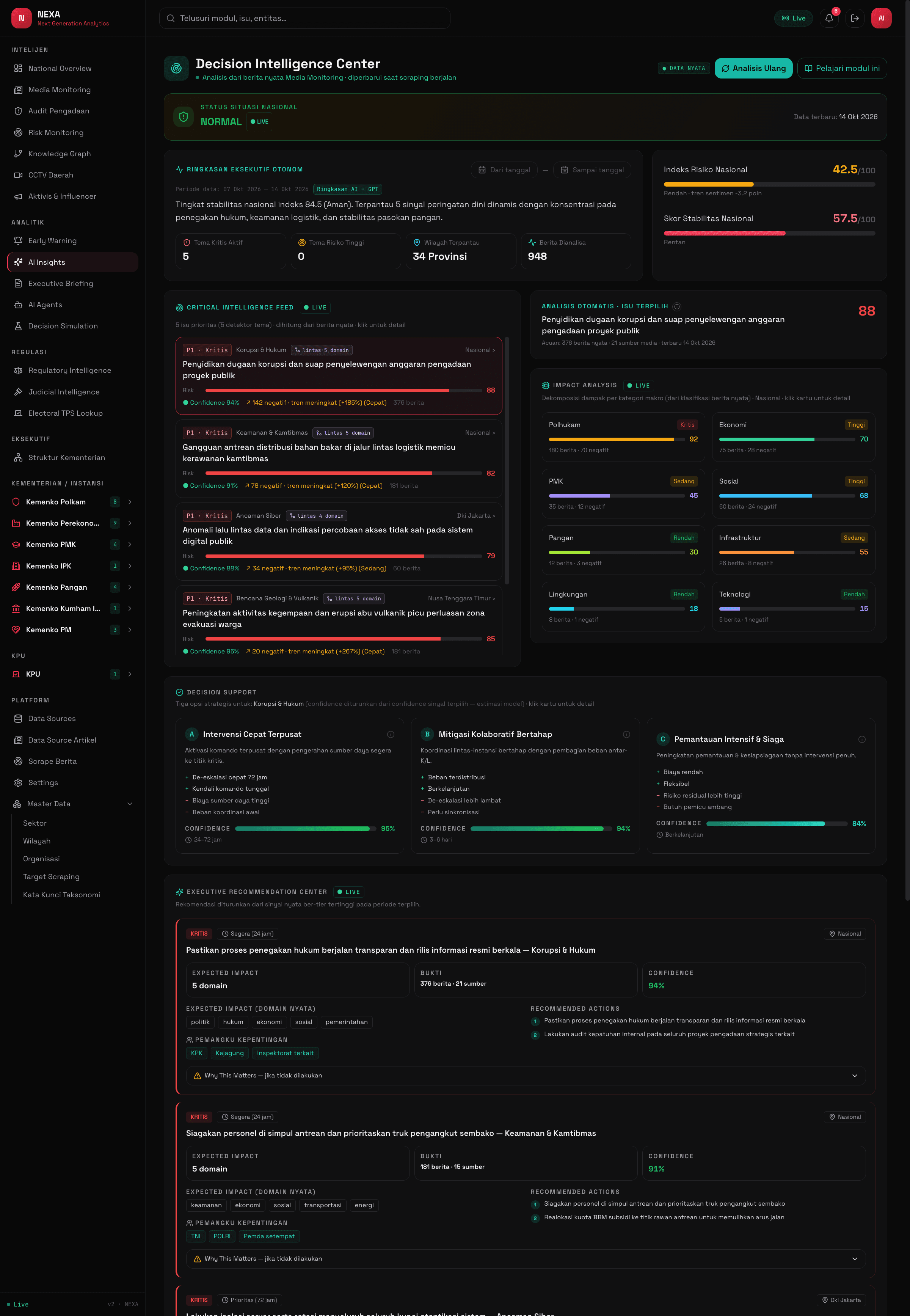Open Settings gear in sidebar

pyautogui.click(x=72, y=783)
